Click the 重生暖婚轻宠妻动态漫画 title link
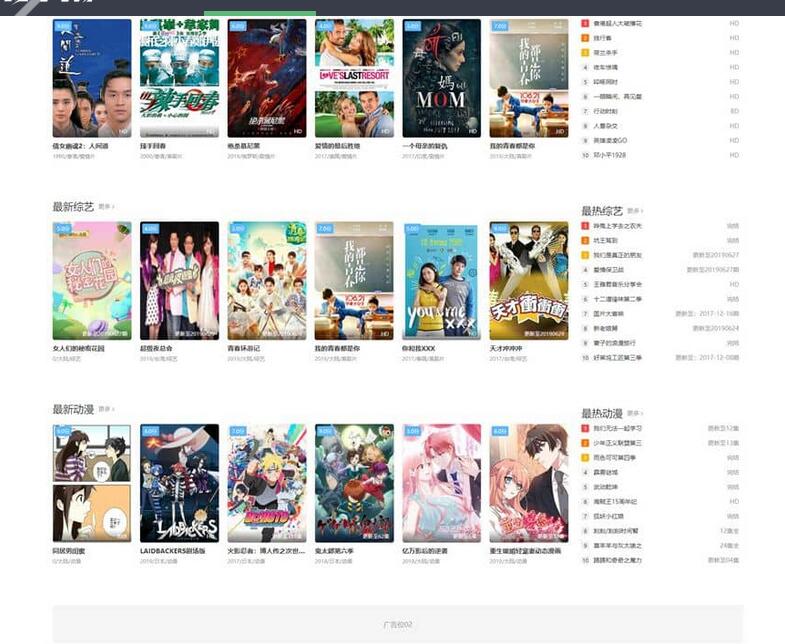 click(526, 551)
